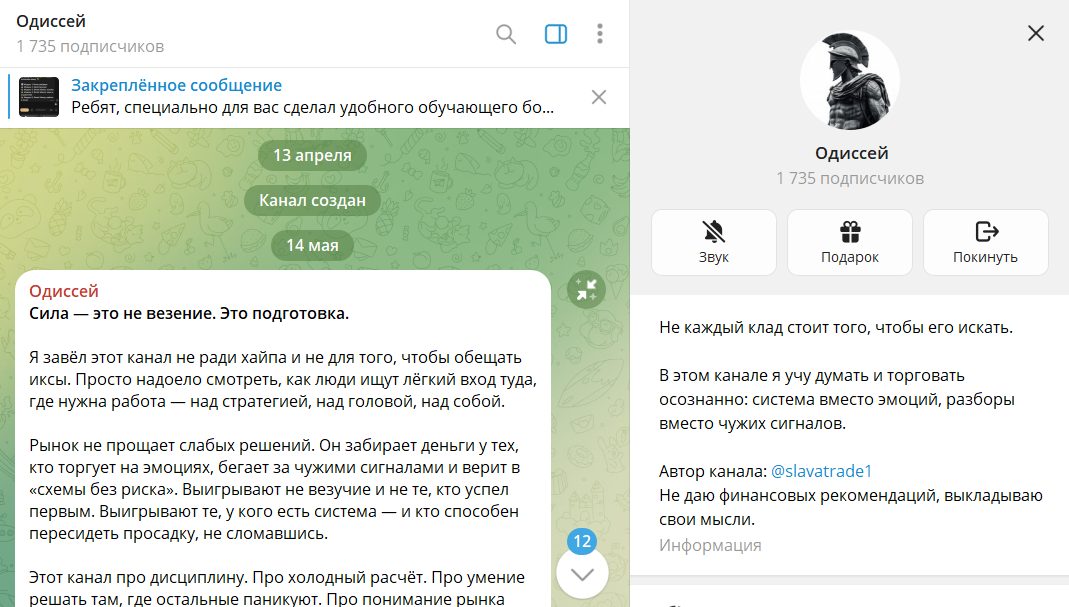Click channel title Одиссей in header
The image size is (1069, 607).
pyautogui.click(x=51, y=21)
